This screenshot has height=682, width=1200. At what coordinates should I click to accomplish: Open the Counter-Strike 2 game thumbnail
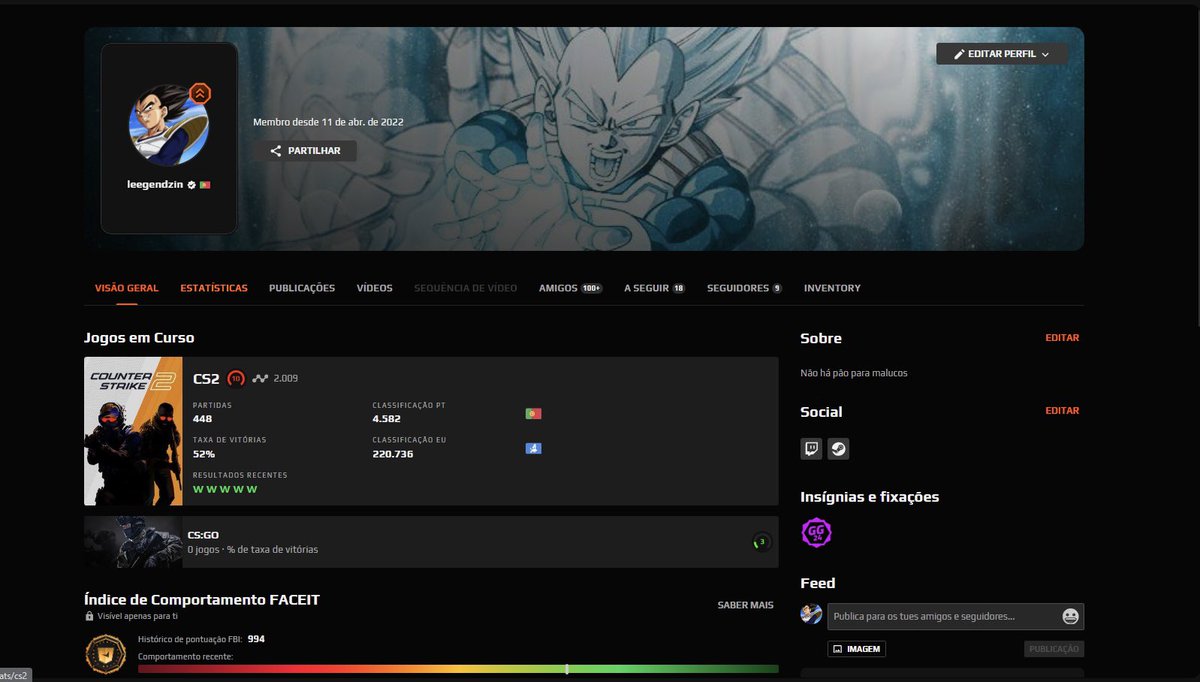pos(133,431)
